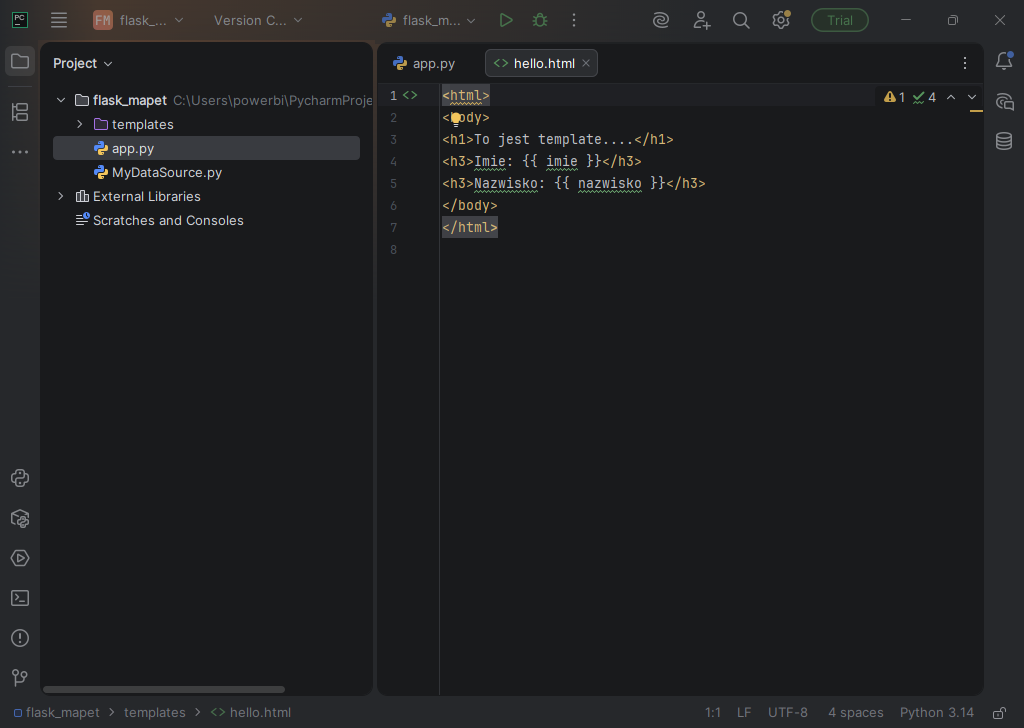The width and height of the screenshot is (1024, 728).
Task: Expand External Libraries node
Action: point(61,196)
